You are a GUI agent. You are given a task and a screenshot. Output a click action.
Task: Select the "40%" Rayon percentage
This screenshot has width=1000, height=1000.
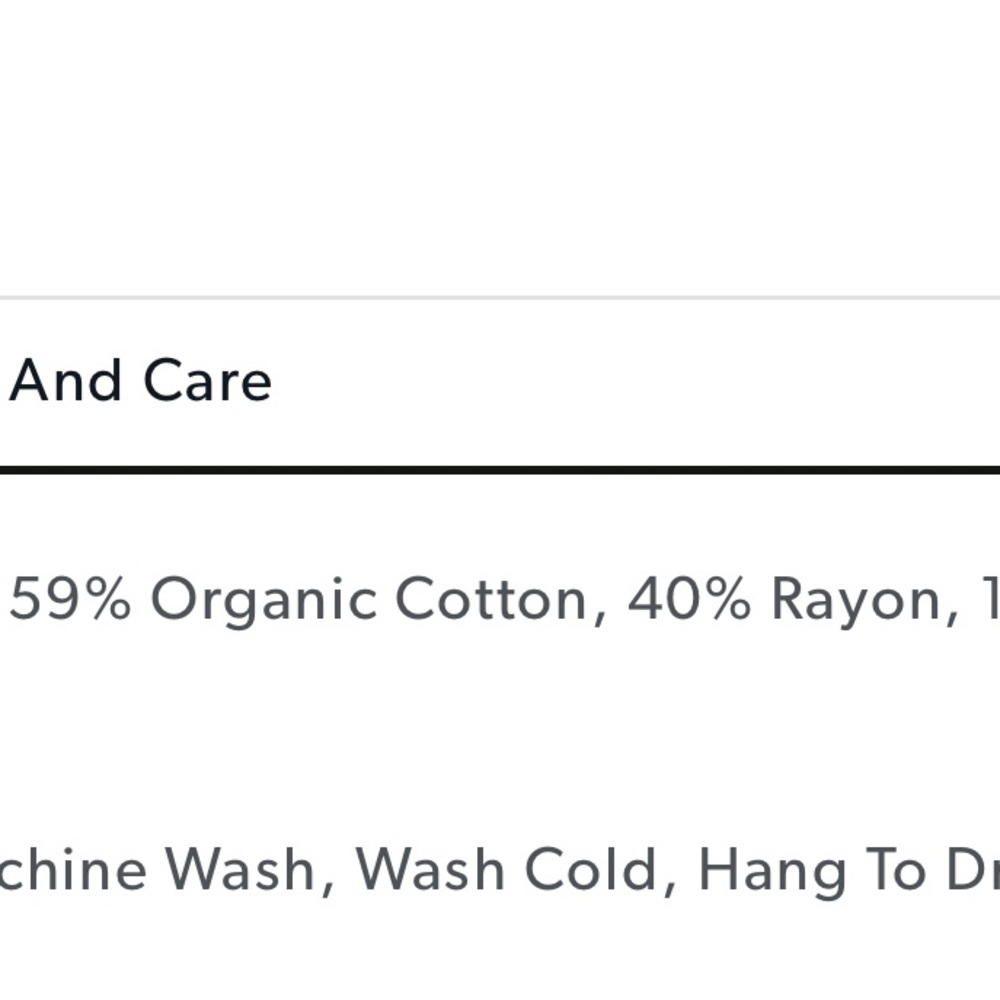[689, 598]
